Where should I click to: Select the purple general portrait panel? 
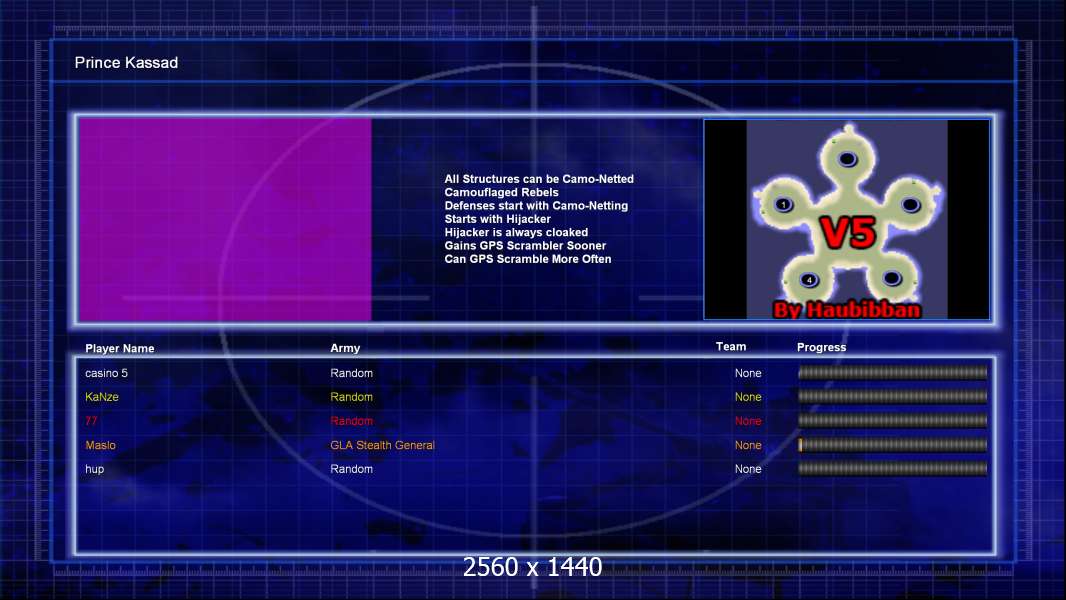click(225, 219)
